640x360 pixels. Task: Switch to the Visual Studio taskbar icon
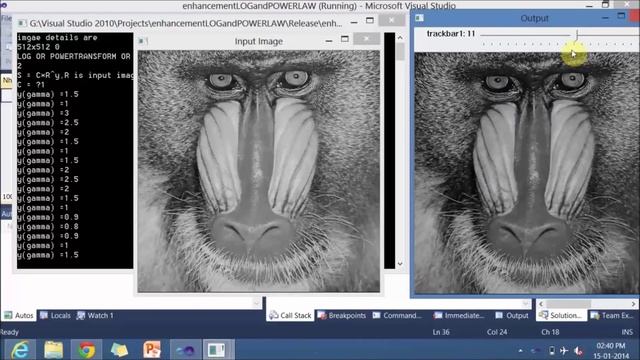point(185,350)
